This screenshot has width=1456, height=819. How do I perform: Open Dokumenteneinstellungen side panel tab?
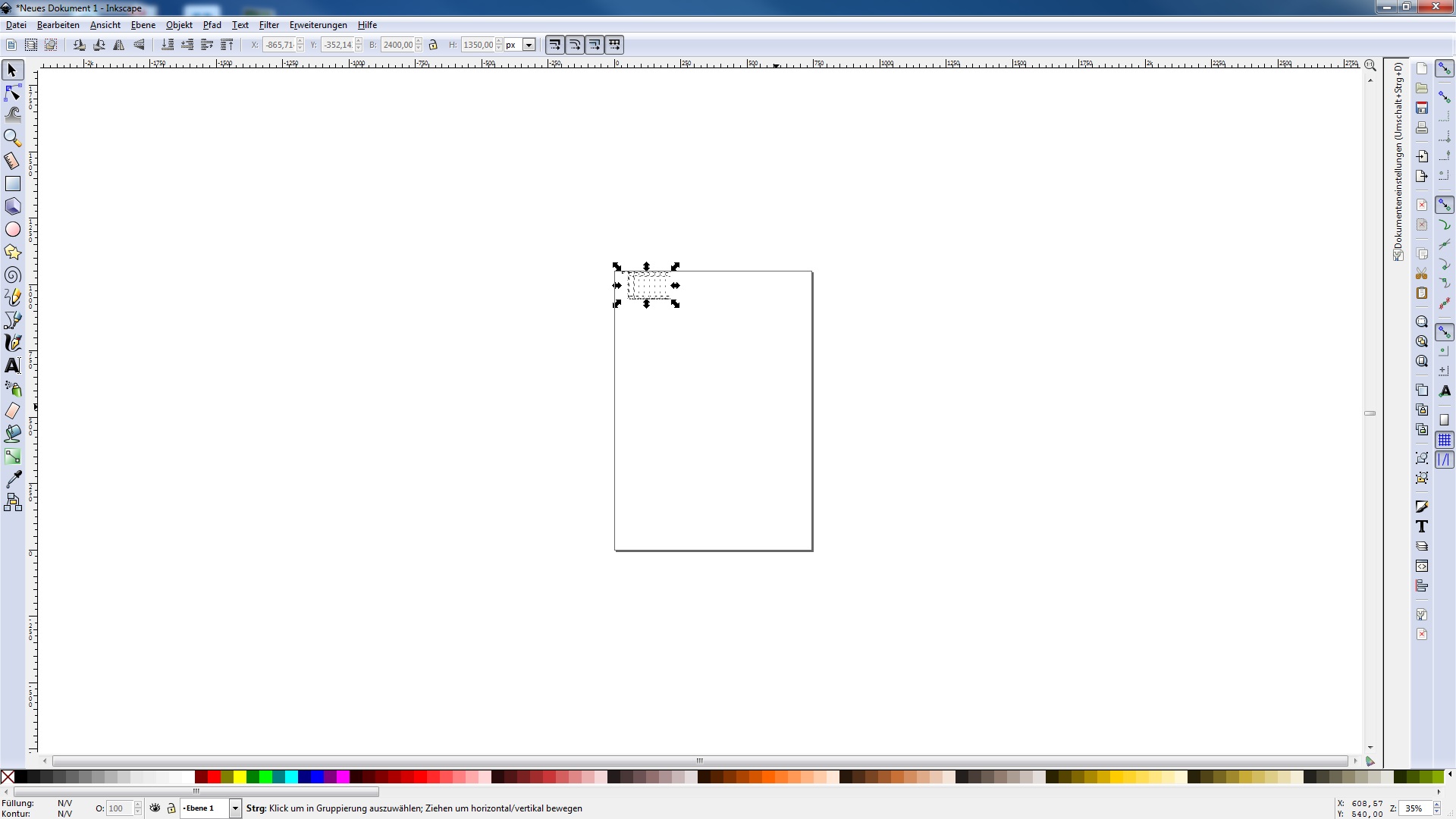(1398, 159)
